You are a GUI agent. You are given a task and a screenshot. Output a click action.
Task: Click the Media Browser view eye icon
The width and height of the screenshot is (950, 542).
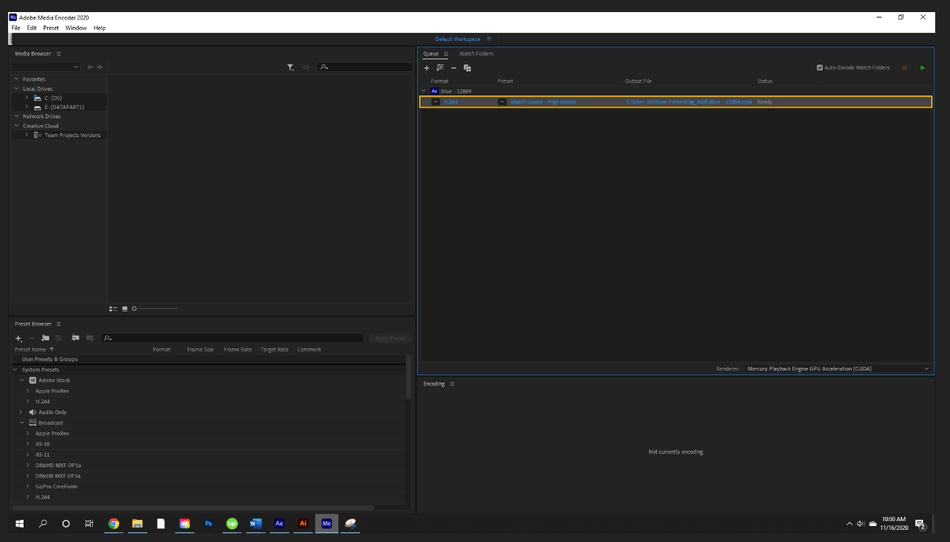[306, 67]
